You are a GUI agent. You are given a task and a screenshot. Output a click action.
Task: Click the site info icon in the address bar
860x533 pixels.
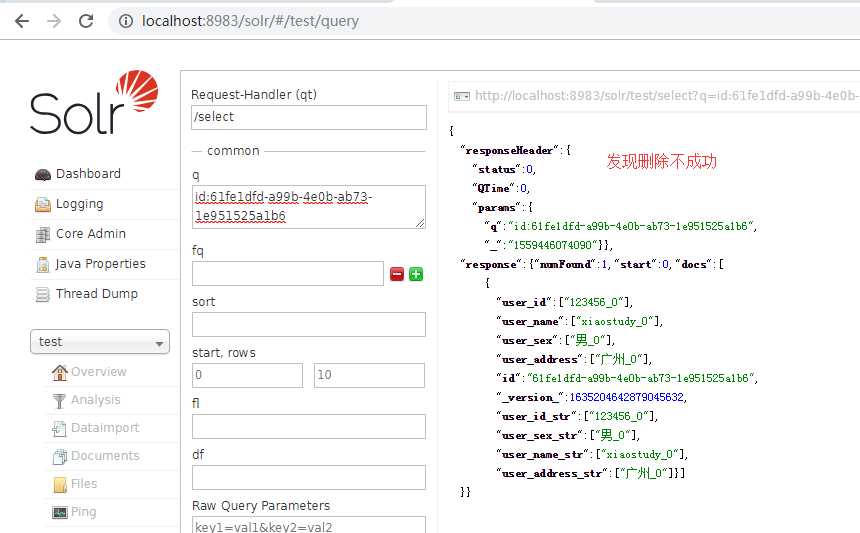pos(126,21)
